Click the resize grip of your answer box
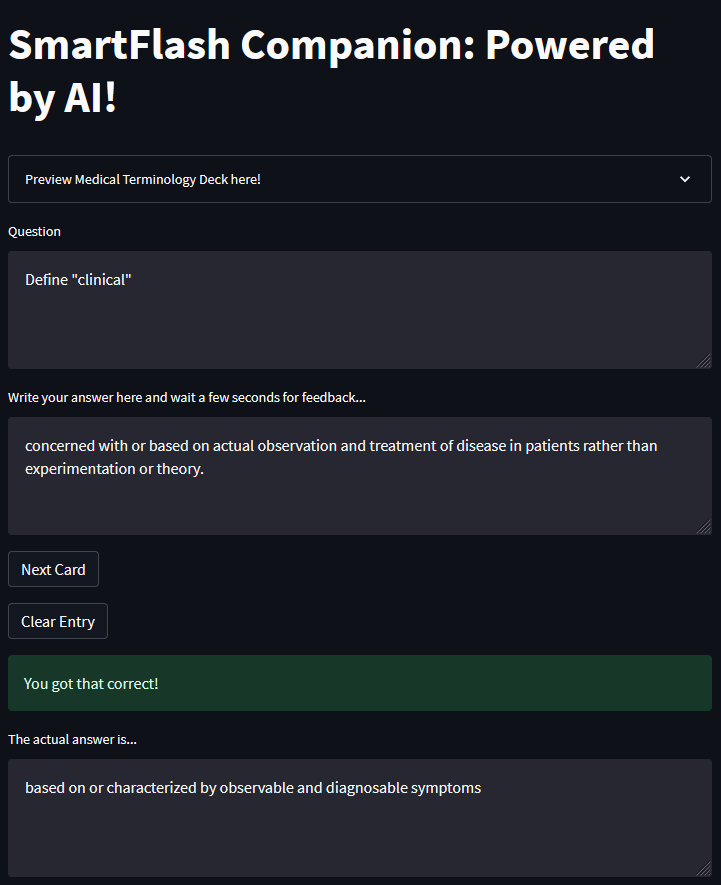Screen dimensions: 721x885 (703, 527)
